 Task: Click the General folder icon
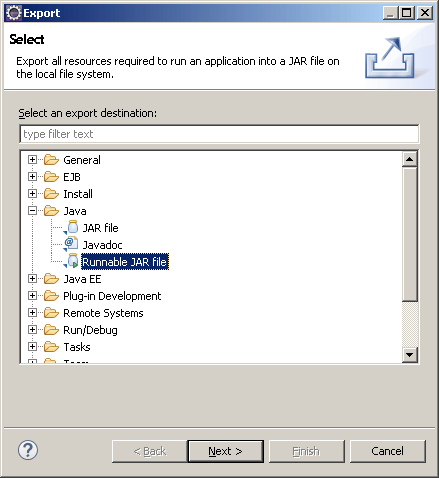pyautogui.click(x=51, y=160)
